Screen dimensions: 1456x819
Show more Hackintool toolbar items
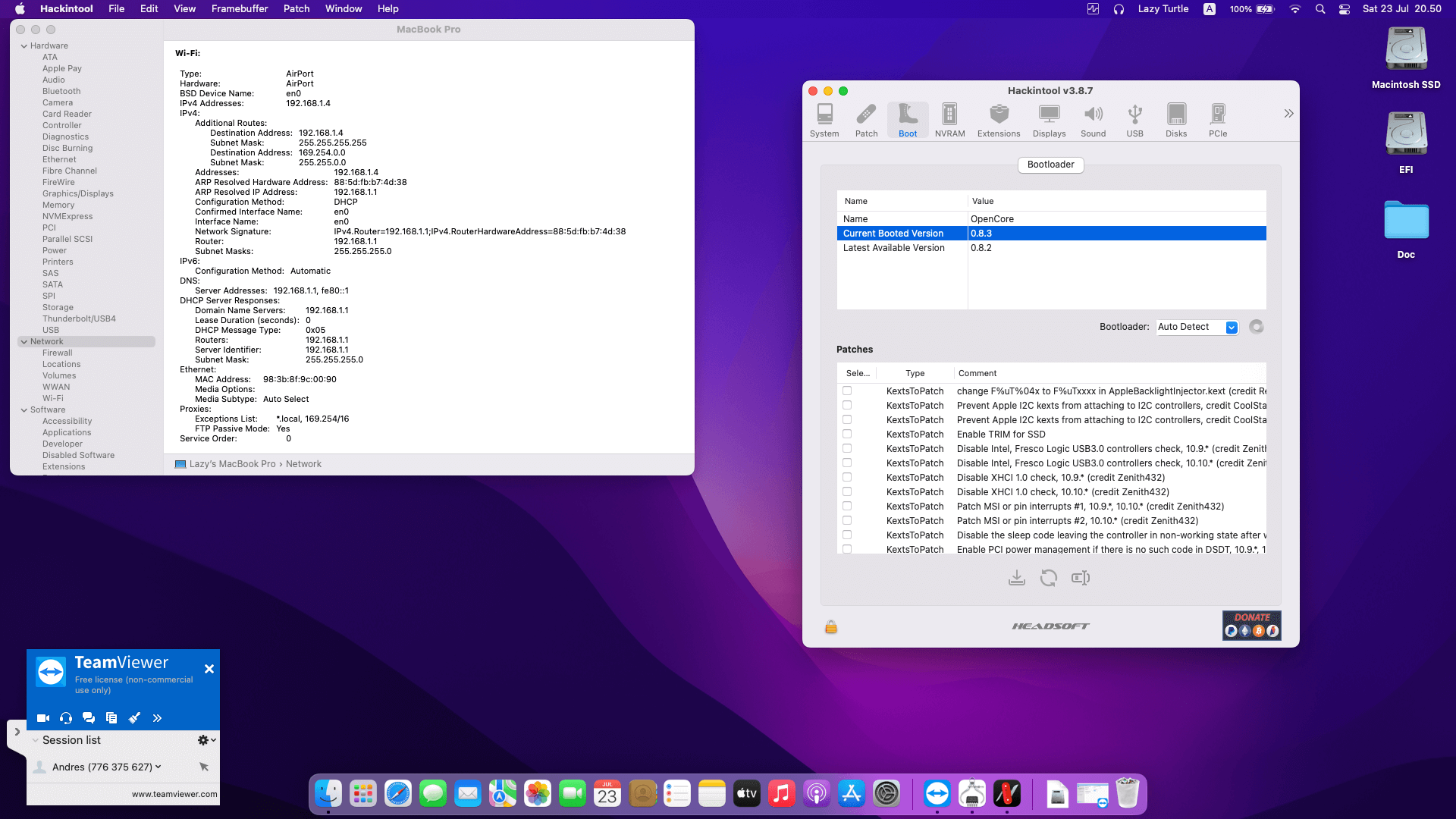tap(1288, 114)
